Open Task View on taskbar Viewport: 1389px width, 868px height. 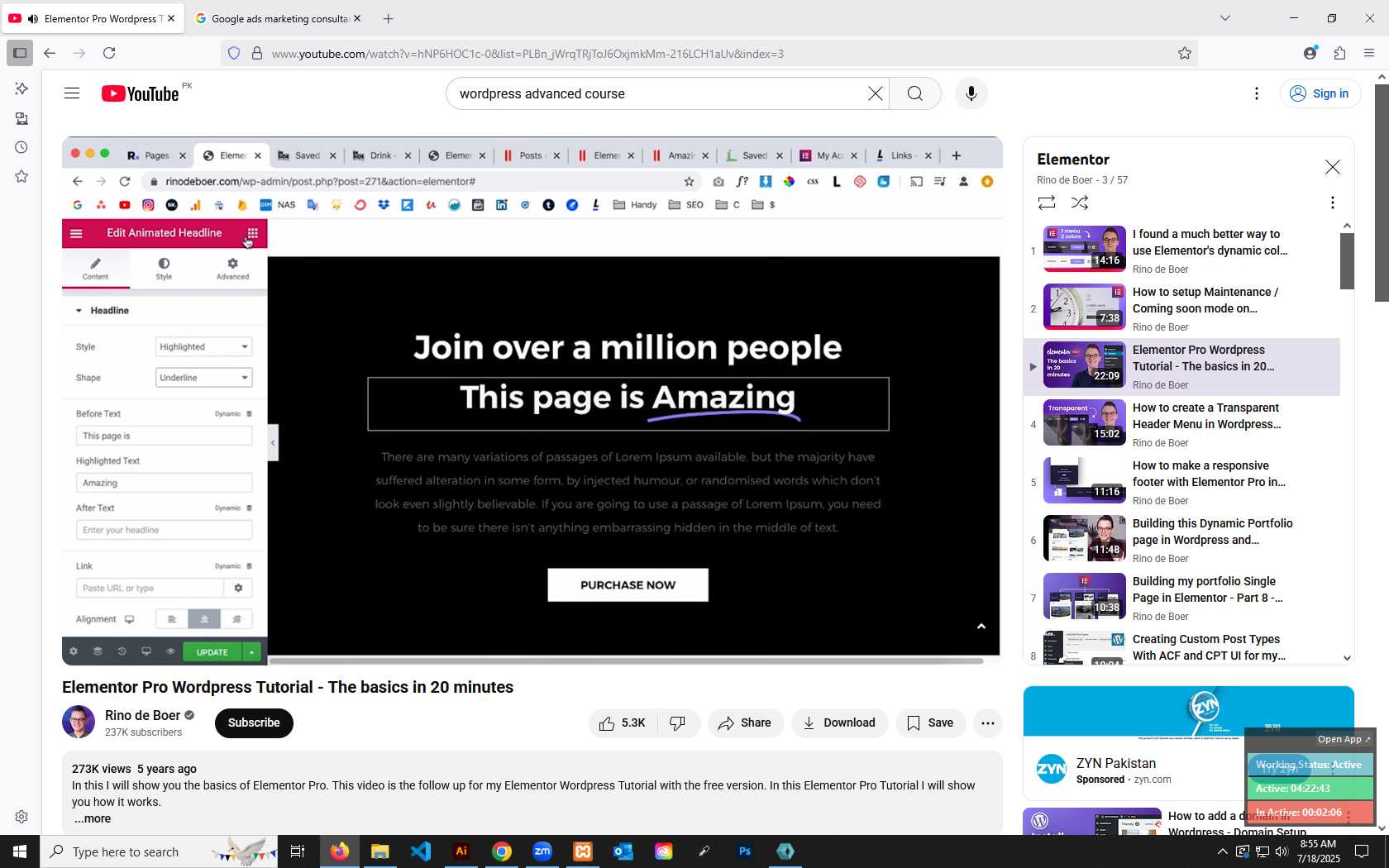pos(298,851)
